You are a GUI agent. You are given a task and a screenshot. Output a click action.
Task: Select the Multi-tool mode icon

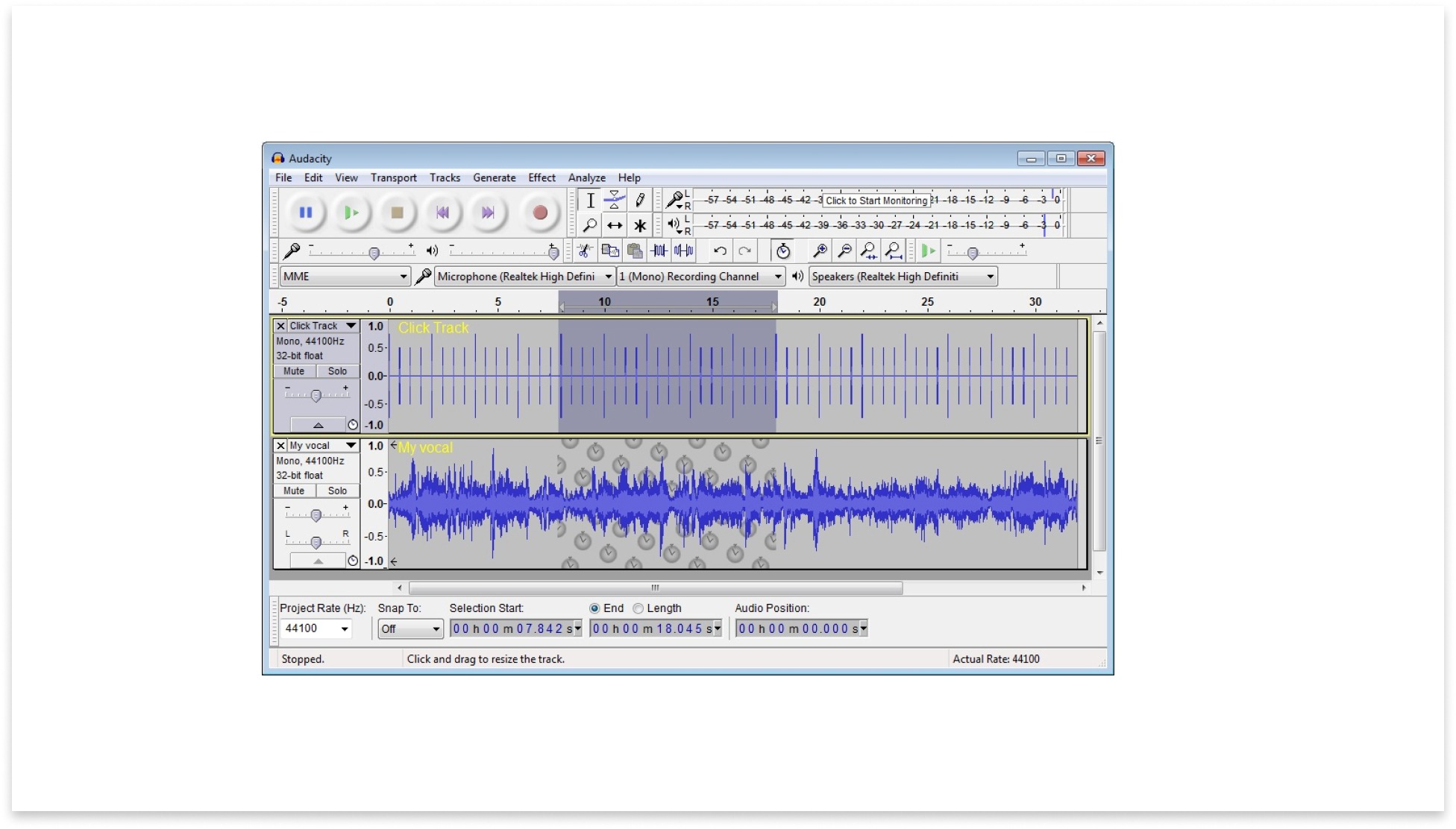point(639,224)
